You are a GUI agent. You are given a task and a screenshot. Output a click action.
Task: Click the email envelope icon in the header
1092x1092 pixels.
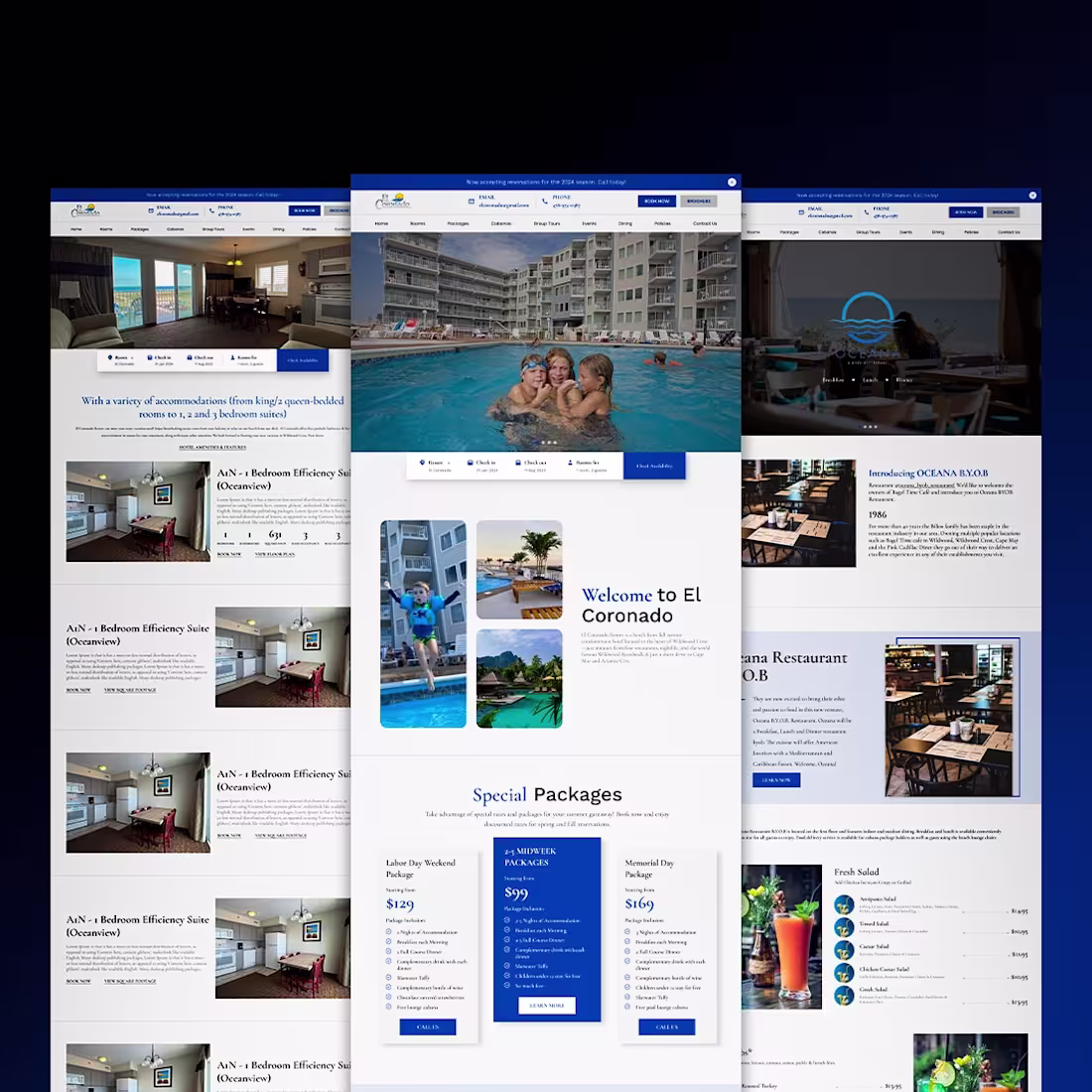coord(471,202)
